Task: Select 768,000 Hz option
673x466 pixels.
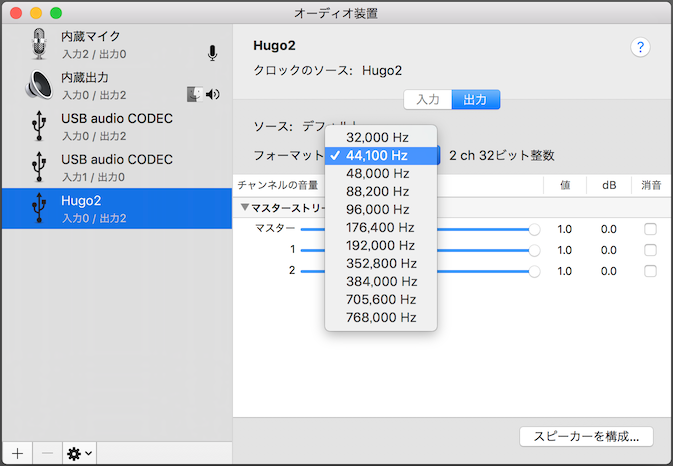Action: point(381,318)
